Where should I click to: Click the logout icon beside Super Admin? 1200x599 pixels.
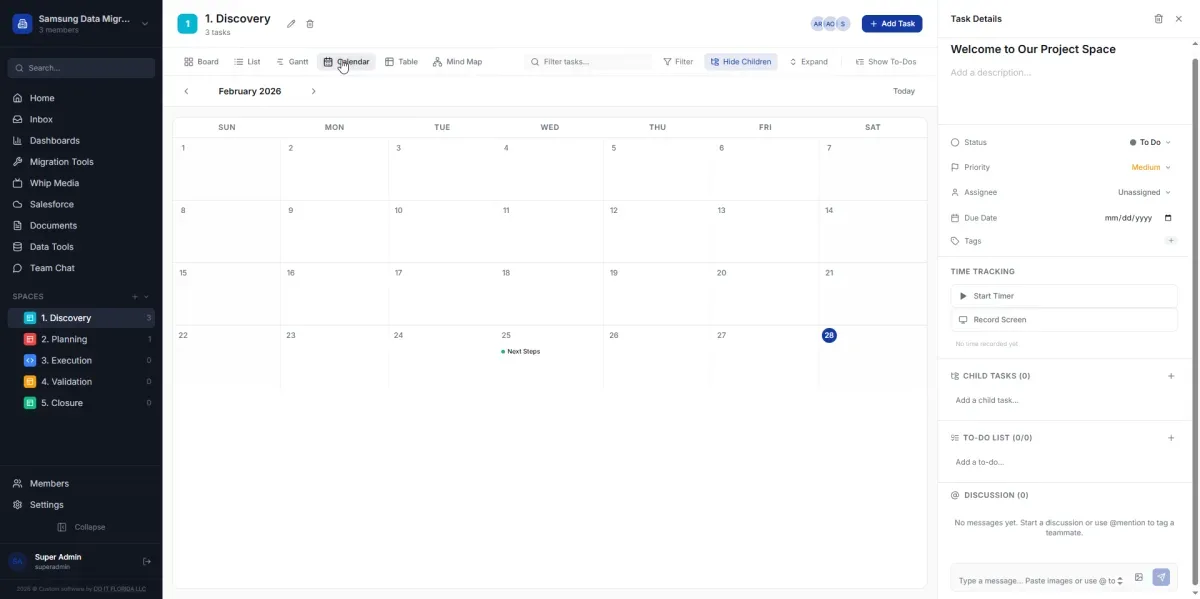147,561
